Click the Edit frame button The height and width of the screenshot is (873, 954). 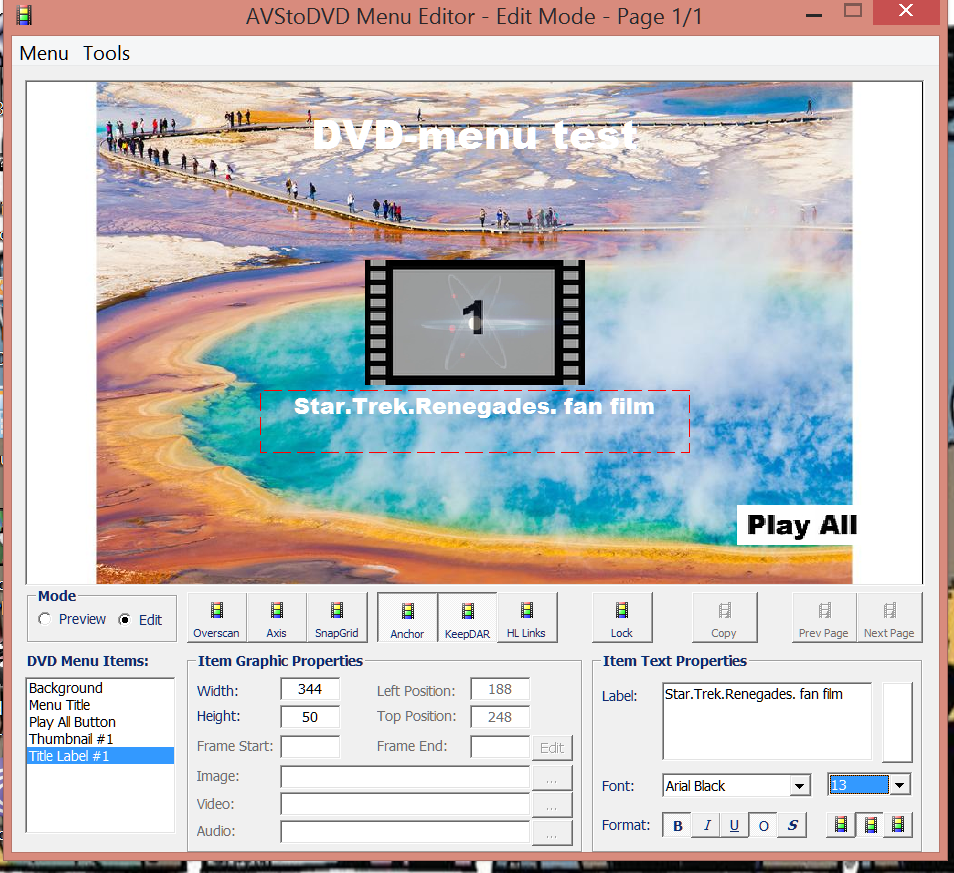click(552, 748)
